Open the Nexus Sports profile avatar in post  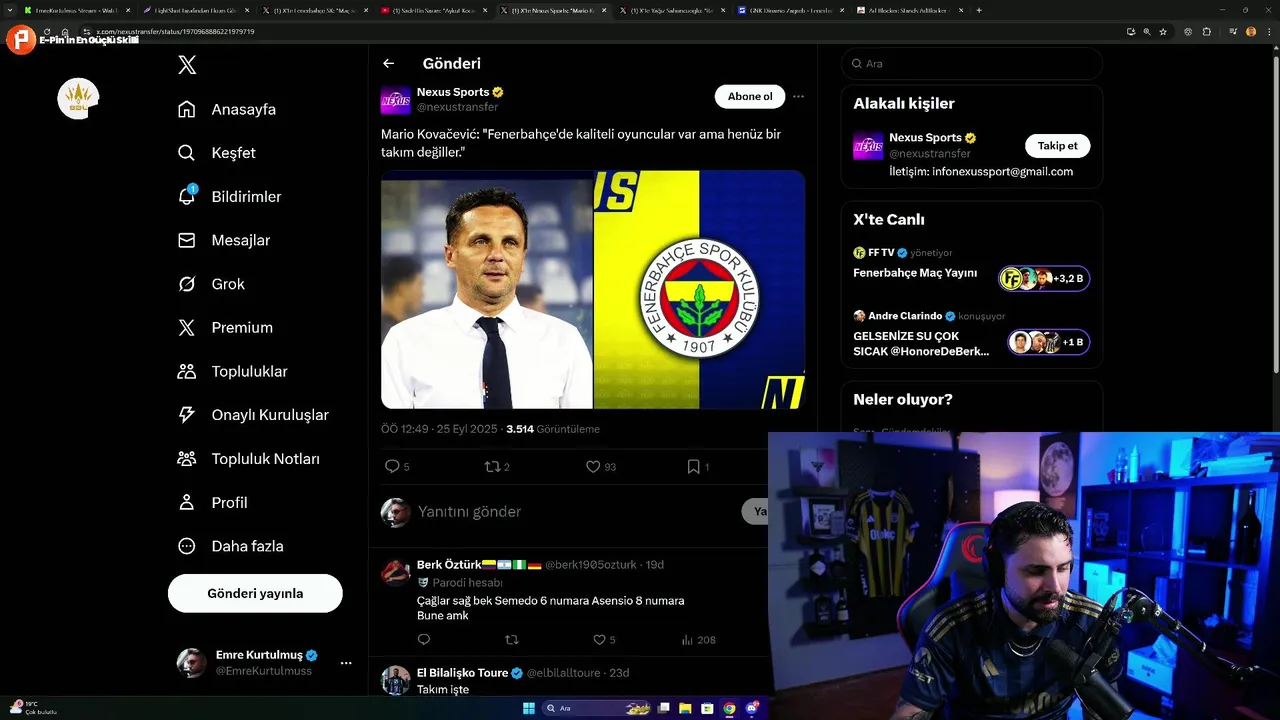[396, 100]
